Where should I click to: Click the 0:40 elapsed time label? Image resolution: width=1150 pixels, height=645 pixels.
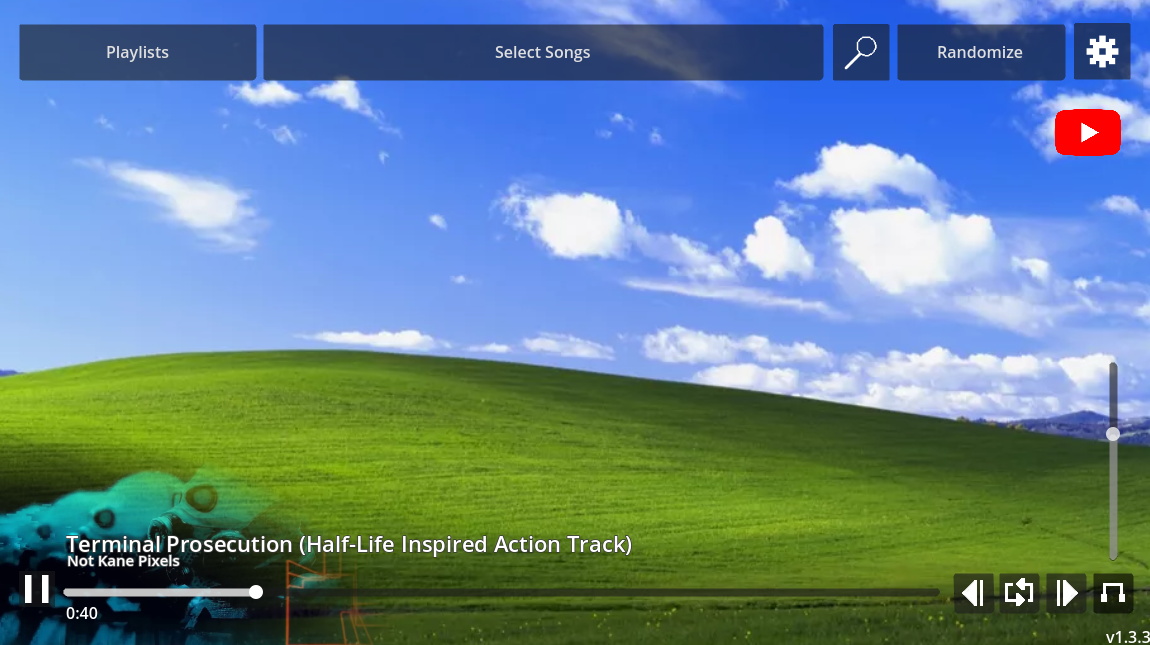click(x=82, y=614)
